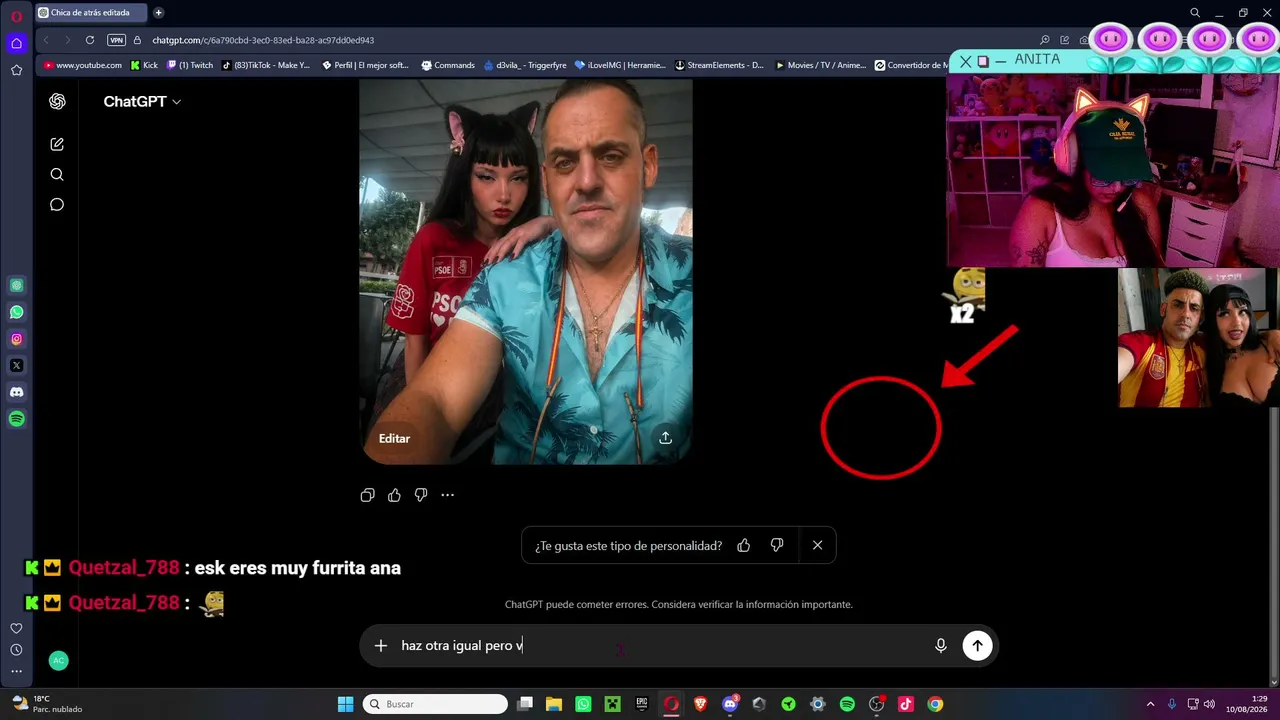The image size is (1280, 720).
Task: Open Epic Games Launcher from taskbar
Action: pyautogui.click(x=642, y=704)
